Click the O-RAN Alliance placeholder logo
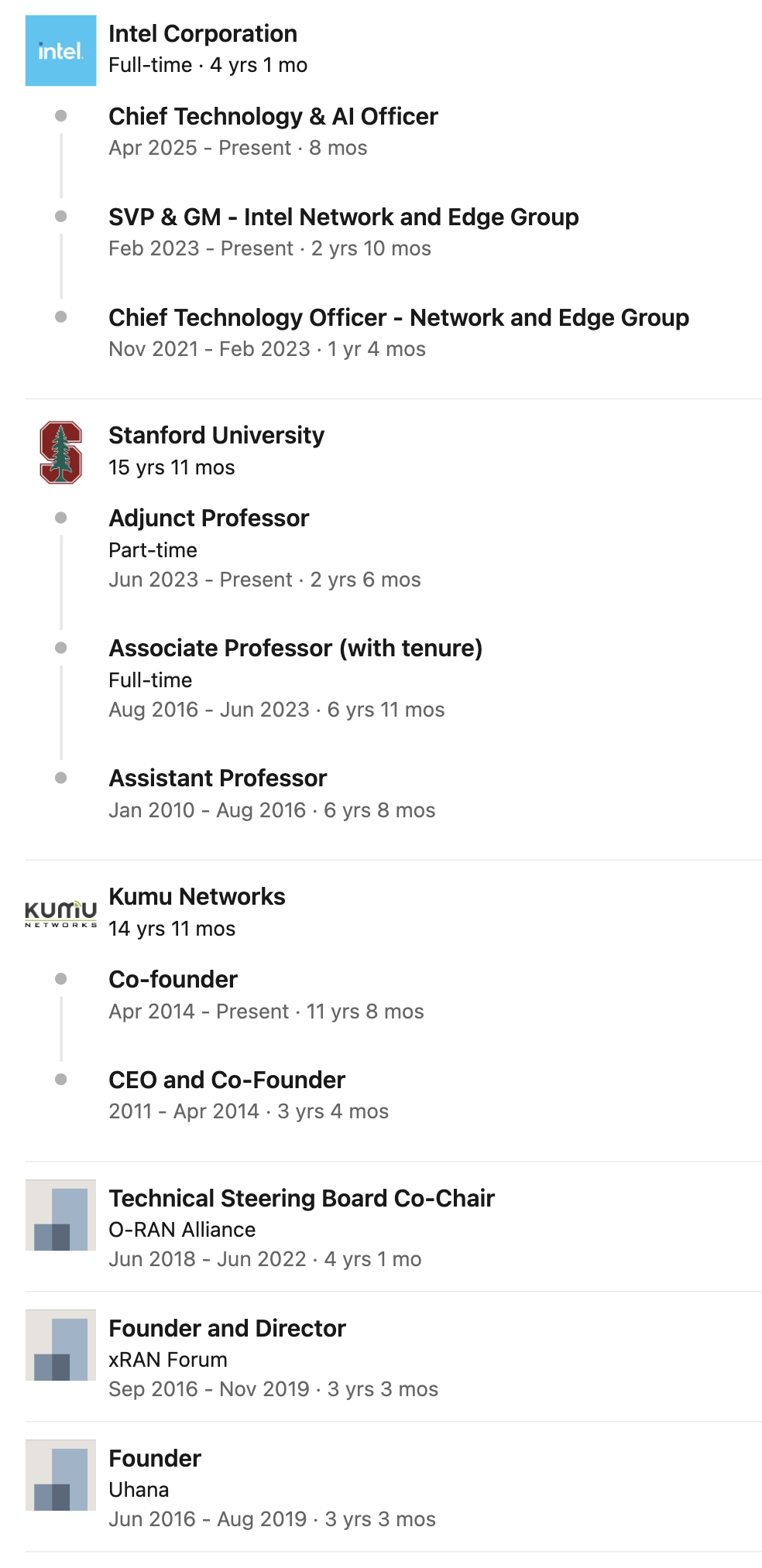 60,1215
